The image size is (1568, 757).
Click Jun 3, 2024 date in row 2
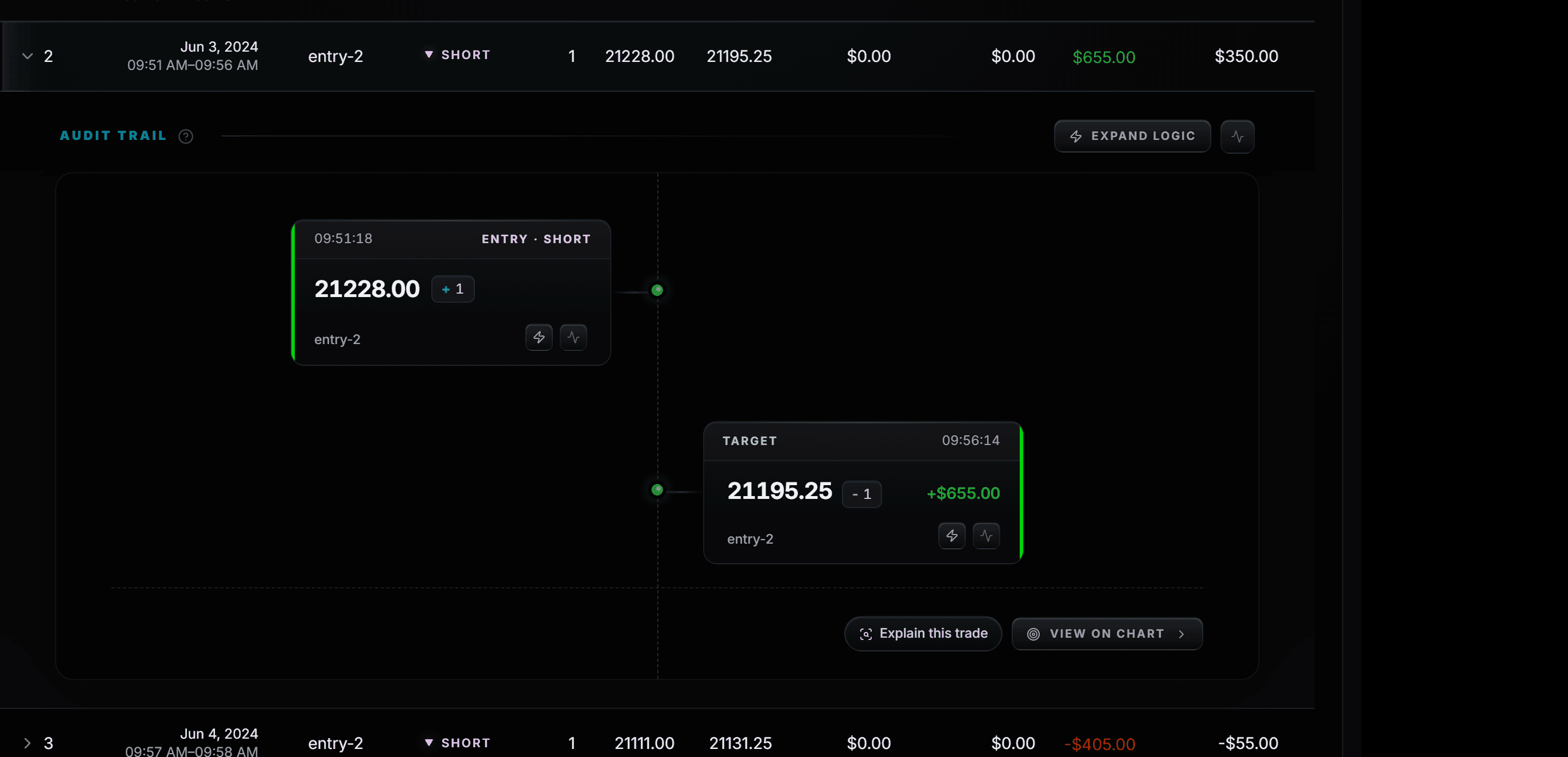click(x=219, y=47)
